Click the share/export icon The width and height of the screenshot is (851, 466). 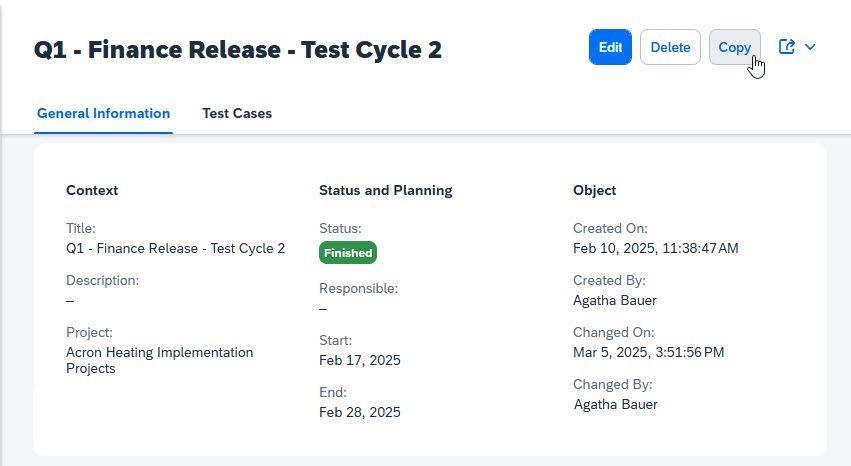coord(786,47)
